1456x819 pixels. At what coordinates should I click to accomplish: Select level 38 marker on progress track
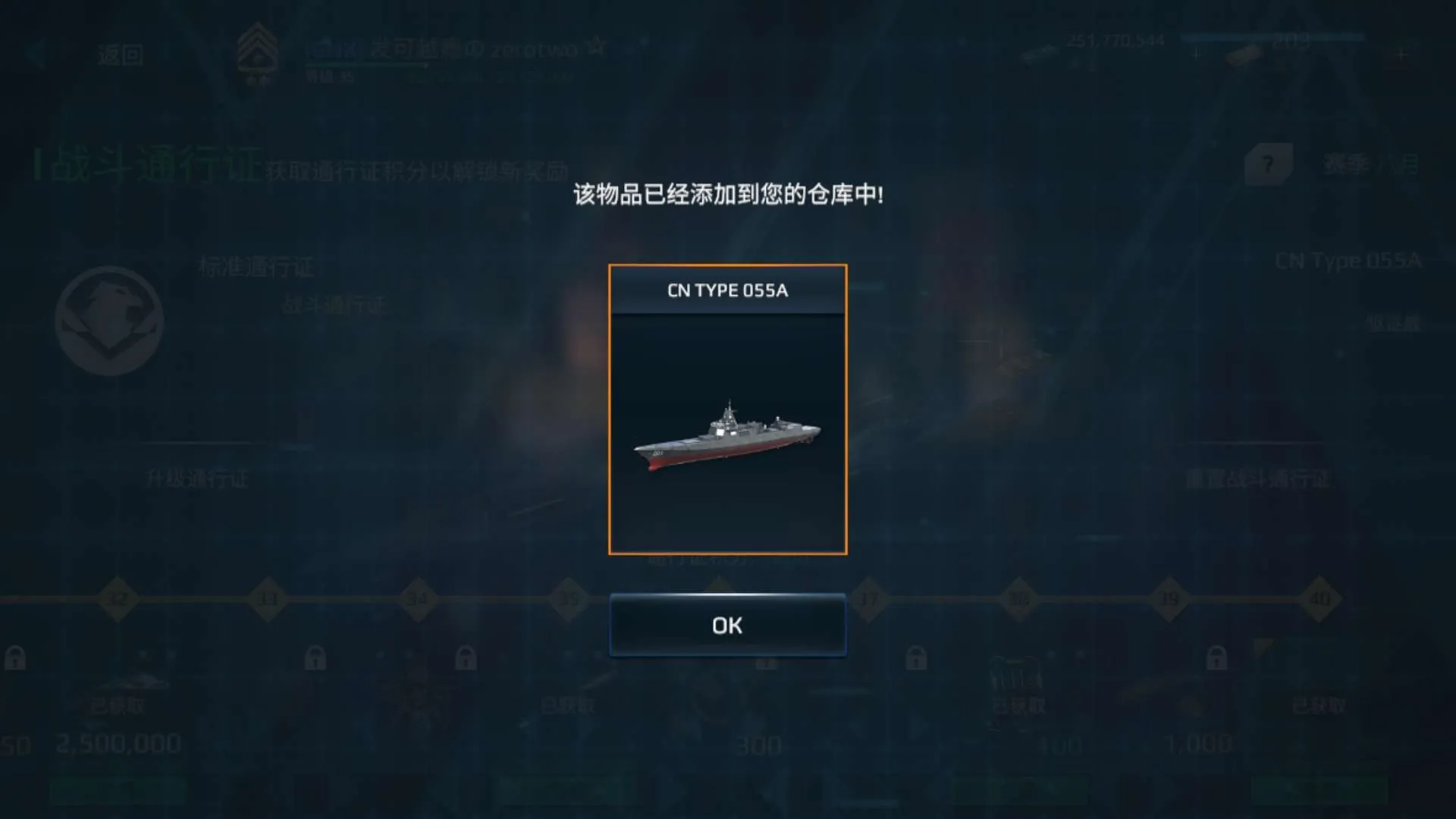coord(1019,599)
